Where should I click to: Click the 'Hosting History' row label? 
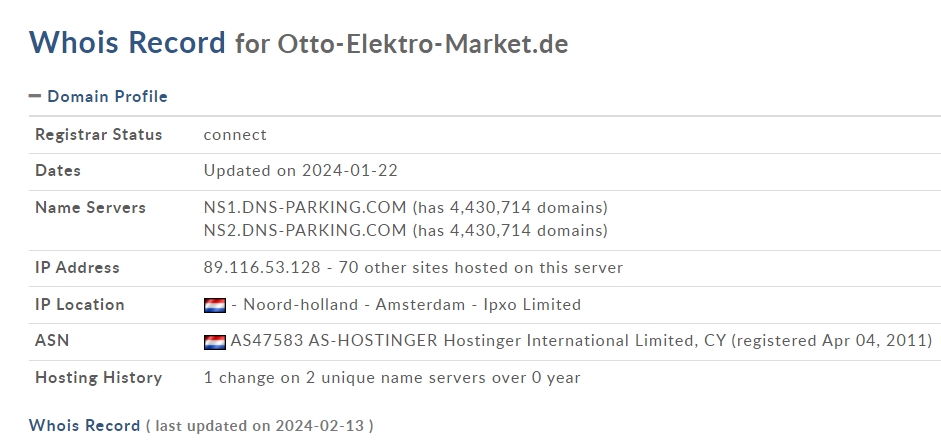tap(99, 378)
